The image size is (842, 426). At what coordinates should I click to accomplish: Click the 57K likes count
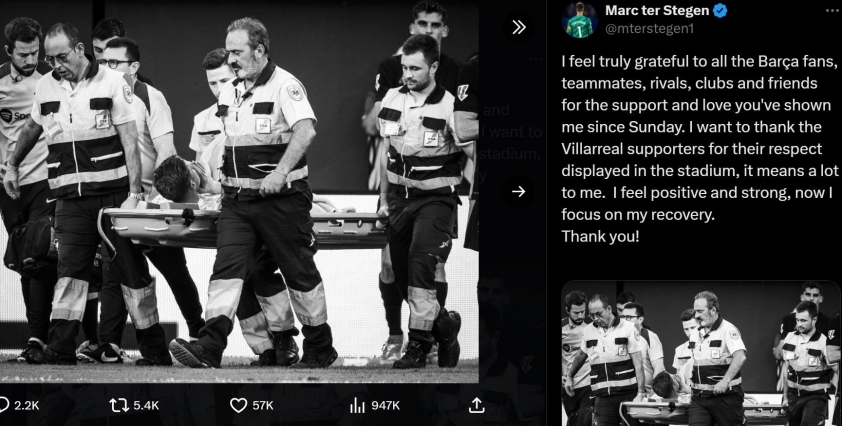click(263, 406)
